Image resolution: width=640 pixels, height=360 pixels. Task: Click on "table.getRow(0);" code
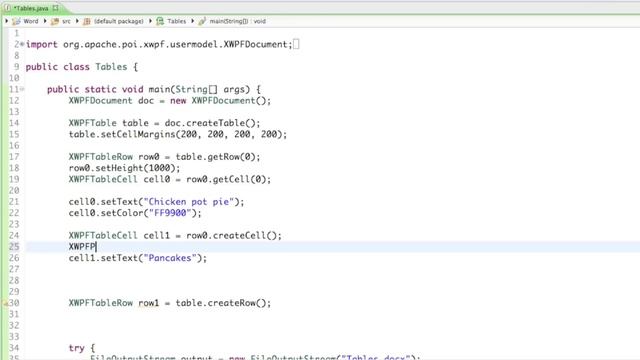pos(218,157)
